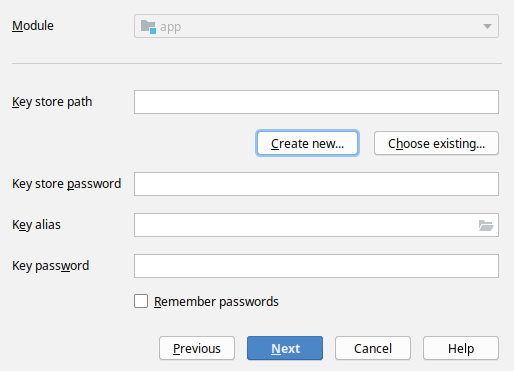
Task: Click the Remember passwords label text
Action: pos(216,301)
